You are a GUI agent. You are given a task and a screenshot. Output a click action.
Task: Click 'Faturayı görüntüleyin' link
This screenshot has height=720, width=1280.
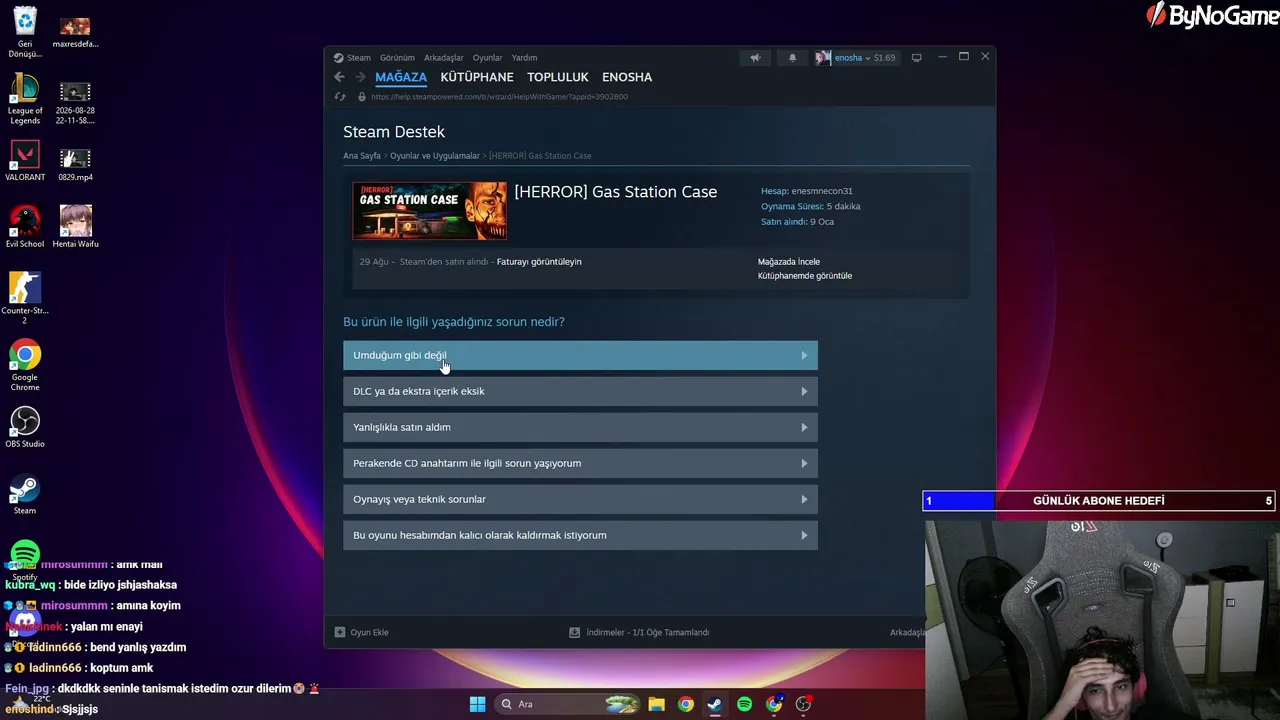tap(539, 262)
